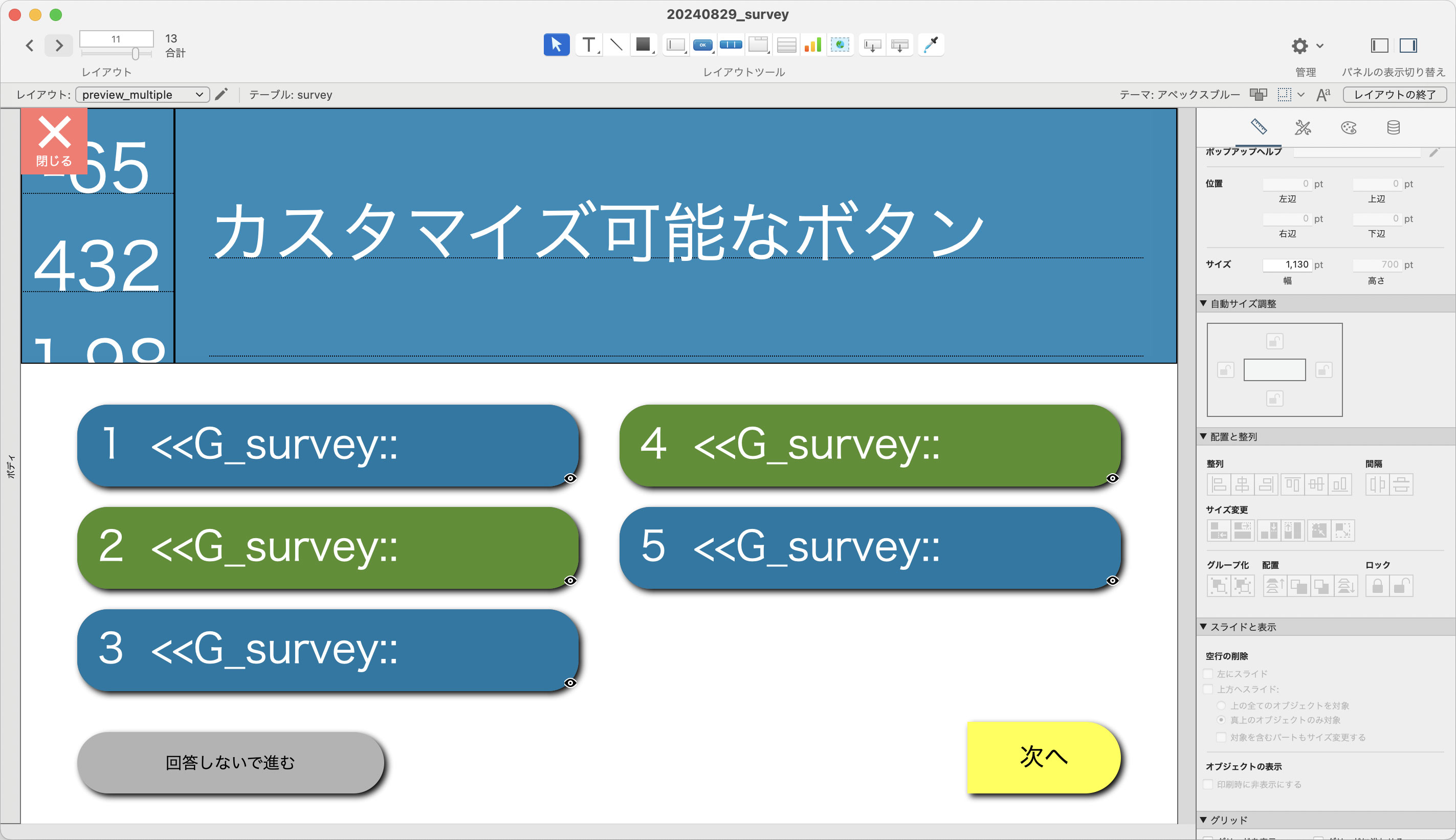Distribute horizontally spacing icon

[x=1378, y=484]
